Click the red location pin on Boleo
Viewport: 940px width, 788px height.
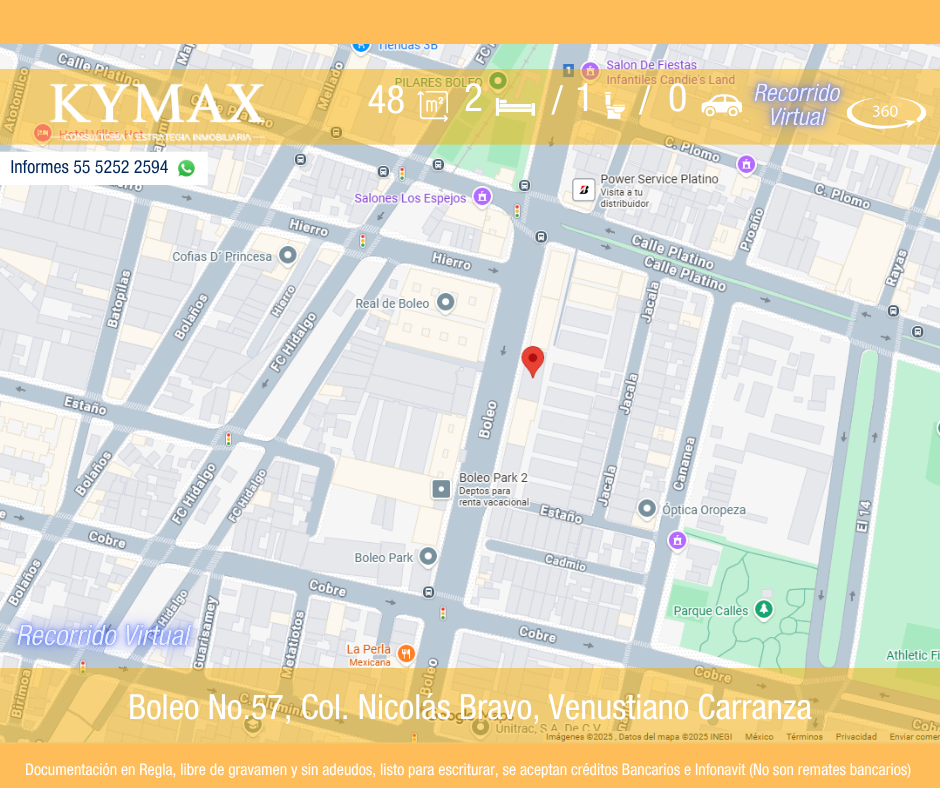(x=533, y=360)
